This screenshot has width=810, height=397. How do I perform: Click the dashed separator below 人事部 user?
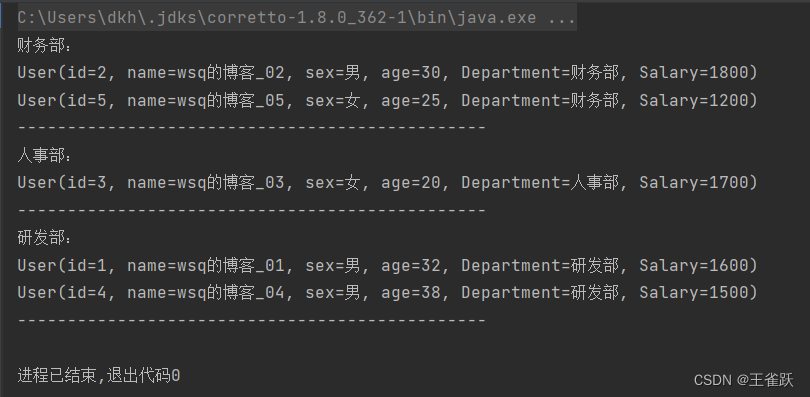pyautogui.click(x=252, y=210)
